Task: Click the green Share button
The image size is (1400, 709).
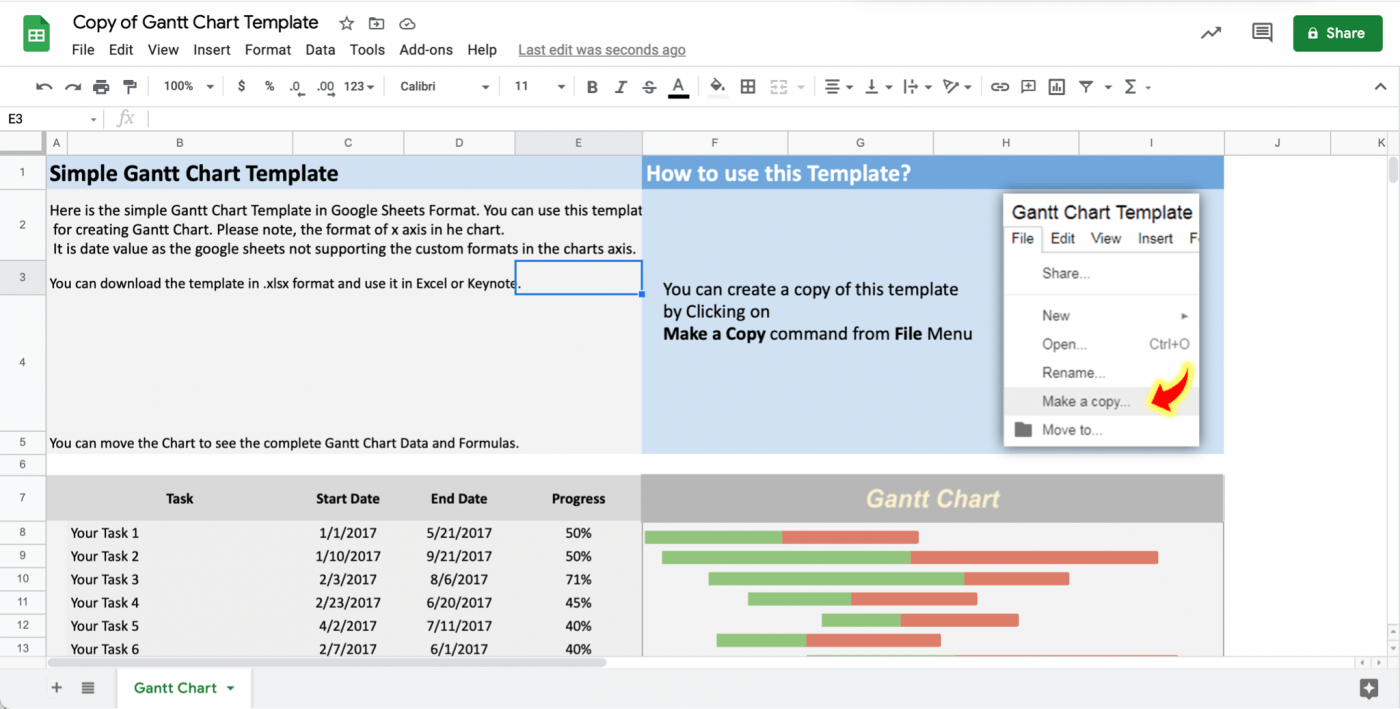Action: [x=1336, y=33]
